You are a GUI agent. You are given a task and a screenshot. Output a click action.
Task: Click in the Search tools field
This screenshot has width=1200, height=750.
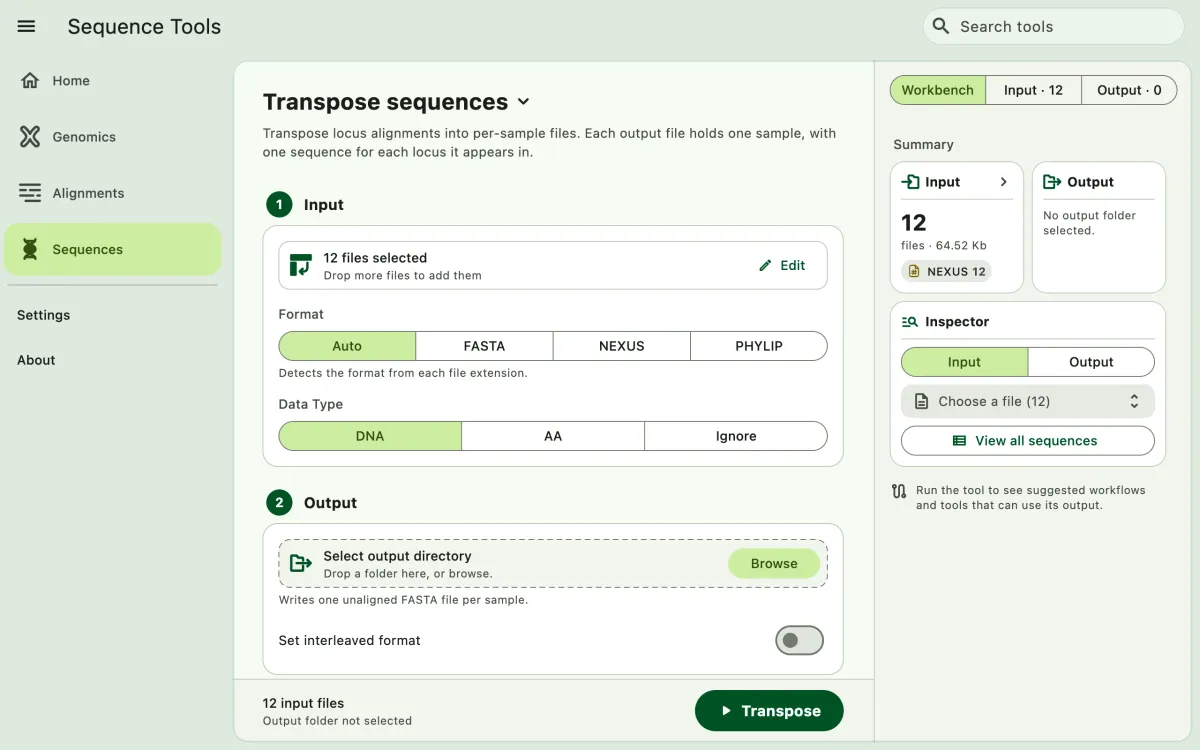[1053, 26]
